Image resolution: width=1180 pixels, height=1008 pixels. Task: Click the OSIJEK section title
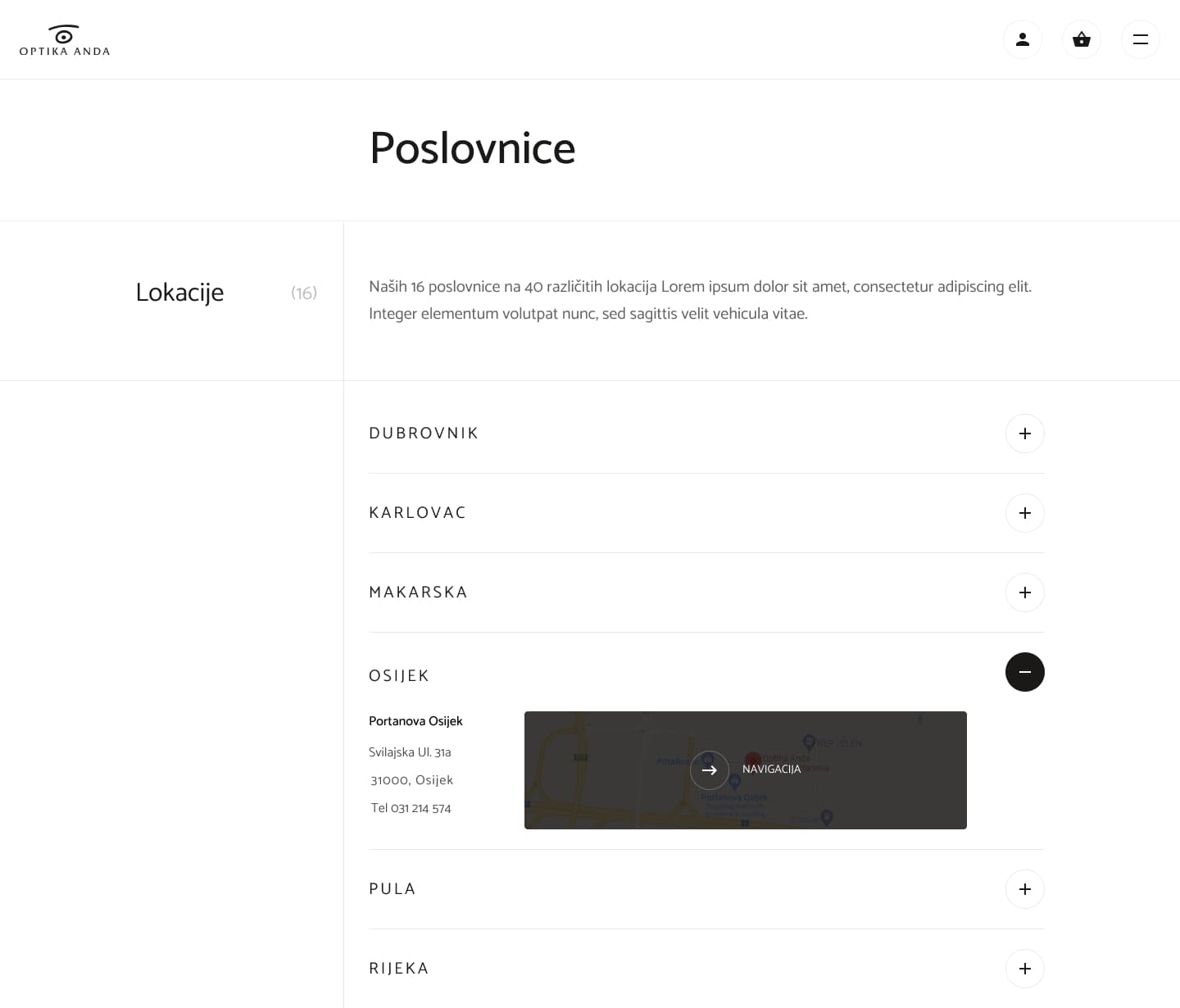pos(399,676)
